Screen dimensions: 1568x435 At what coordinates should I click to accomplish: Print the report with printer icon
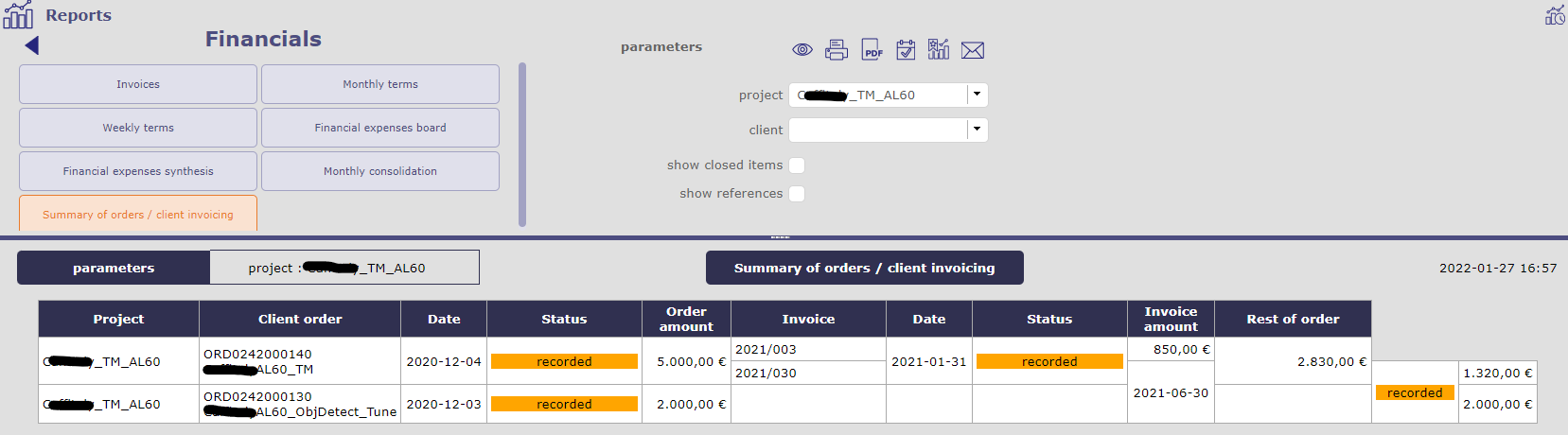point(837,50)
